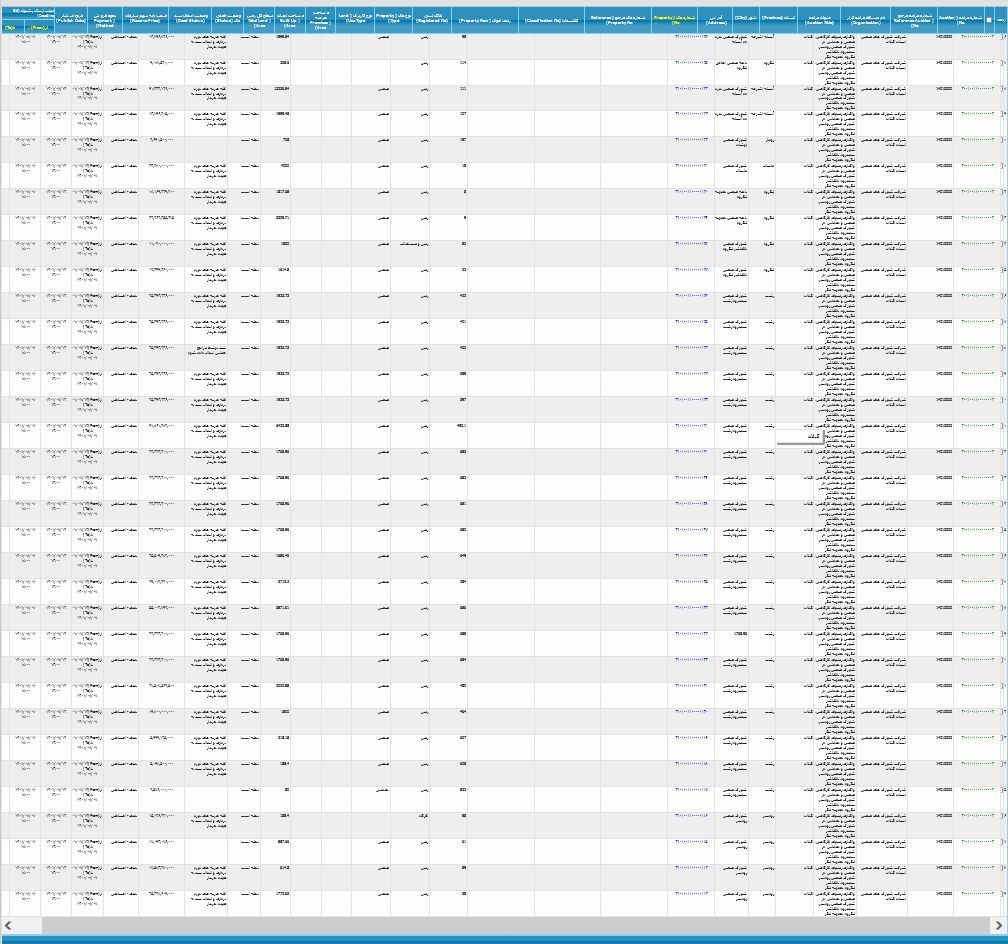Image resolution: width=1008 pixels, height=944 pixels.
Task: Click the Province column header
Action: click(x=778, y=20)
